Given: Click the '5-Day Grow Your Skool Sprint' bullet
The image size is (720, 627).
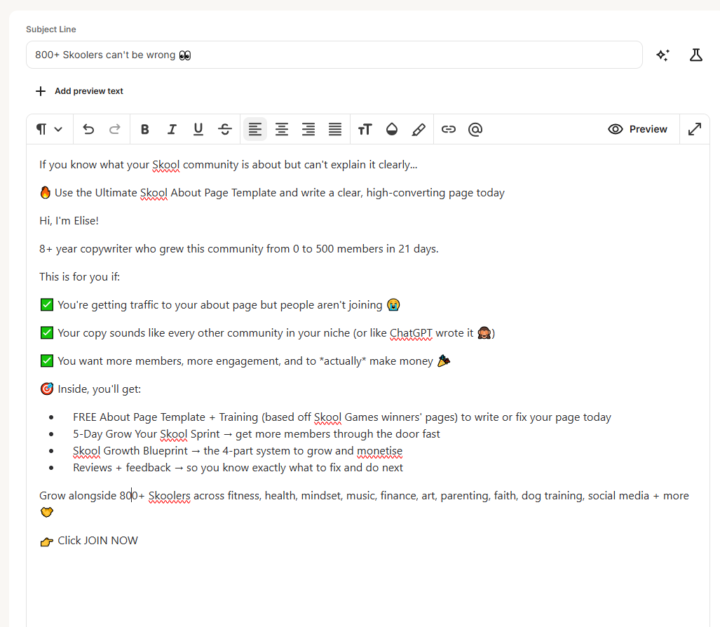Looking at the screenshot, I should (256, 434).
